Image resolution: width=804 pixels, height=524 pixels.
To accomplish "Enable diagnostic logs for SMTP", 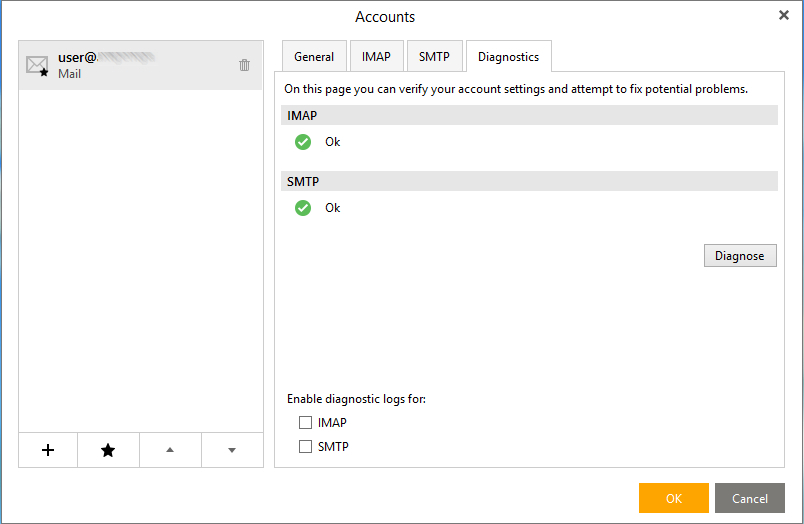I will coord(306,447).
